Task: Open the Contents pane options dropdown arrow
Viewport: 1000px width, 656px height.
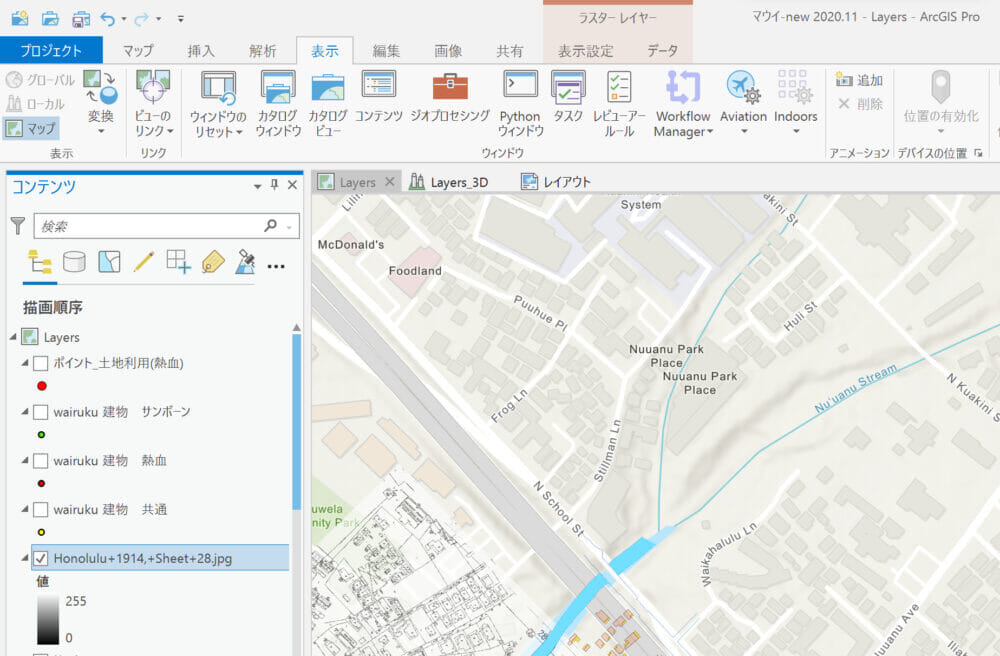Action: 258,186
